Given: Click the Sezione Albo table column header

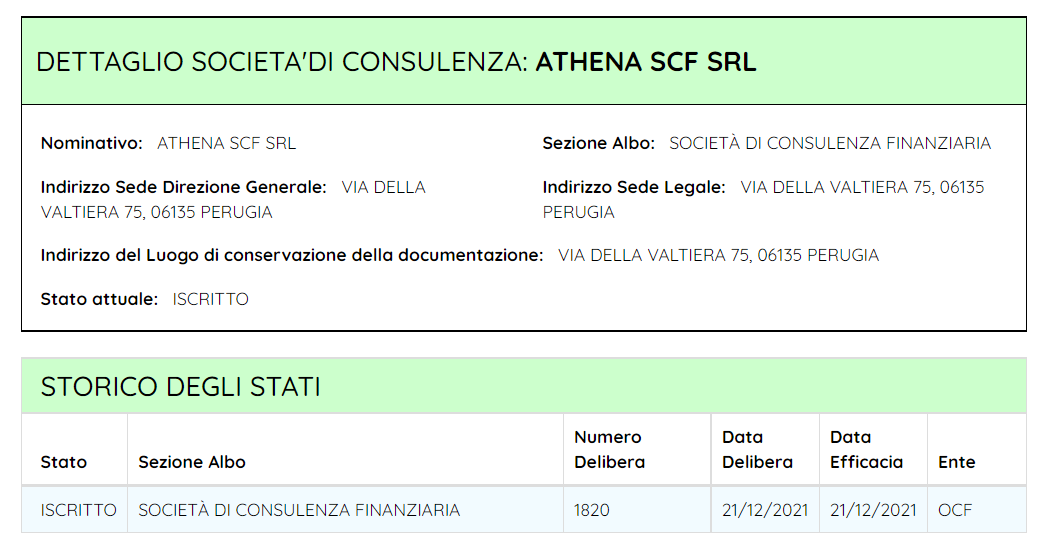Looking at the screenshot, I should coord(192,462).
